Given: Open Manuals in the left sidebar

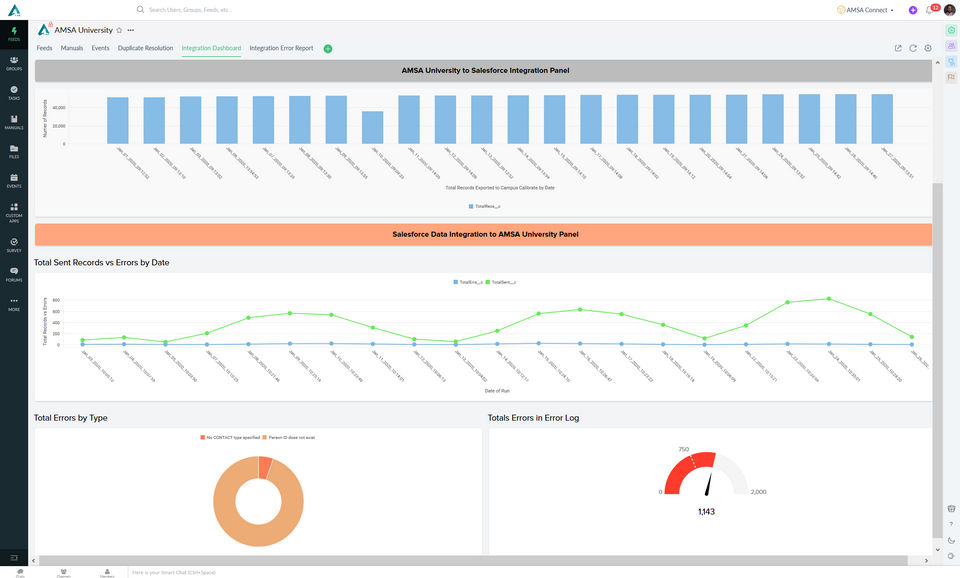Looking at the screenshot, I should [13, 122].
